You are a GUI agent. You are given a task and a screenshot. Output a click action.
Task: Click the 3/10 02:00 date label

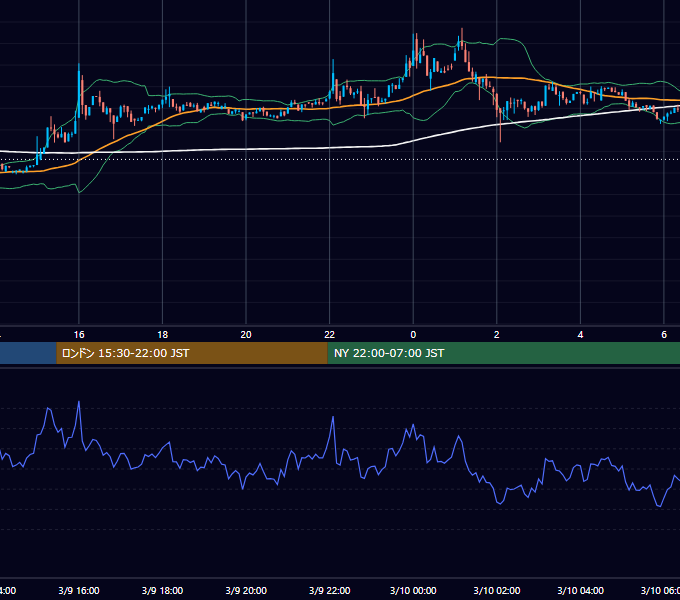(497, 590)
